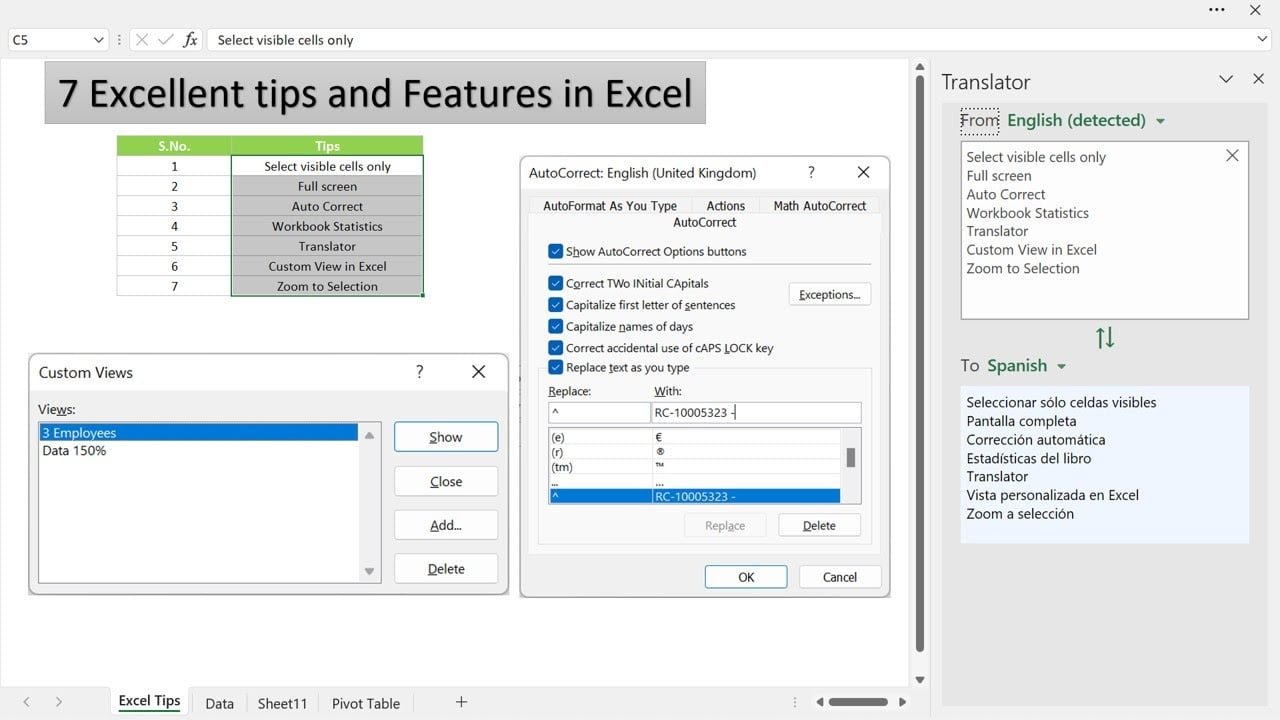The height and width of the screenshot is (720, 1280).
Task: Click Close button in Custom Views
Action: (446, 481)
